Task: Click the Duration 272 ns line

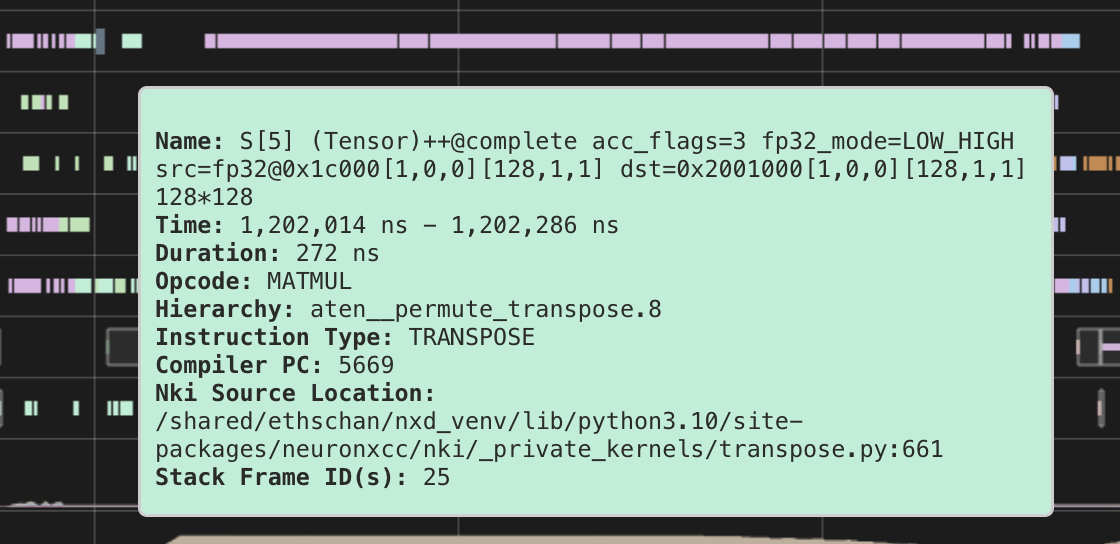Action: click(x=267, y=253)
